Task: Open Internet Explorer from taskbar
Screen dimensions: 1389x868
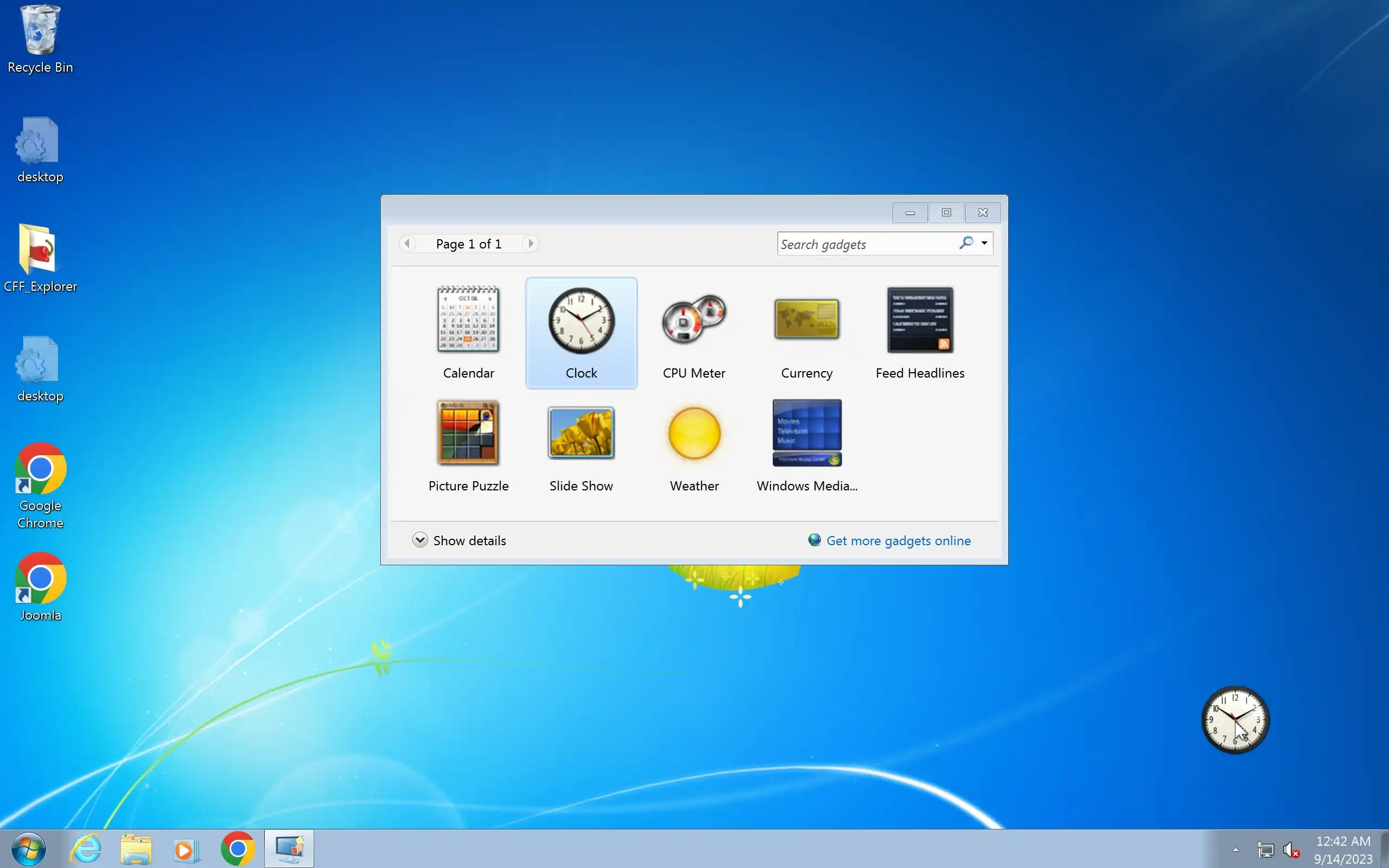Action: point(86,848)
